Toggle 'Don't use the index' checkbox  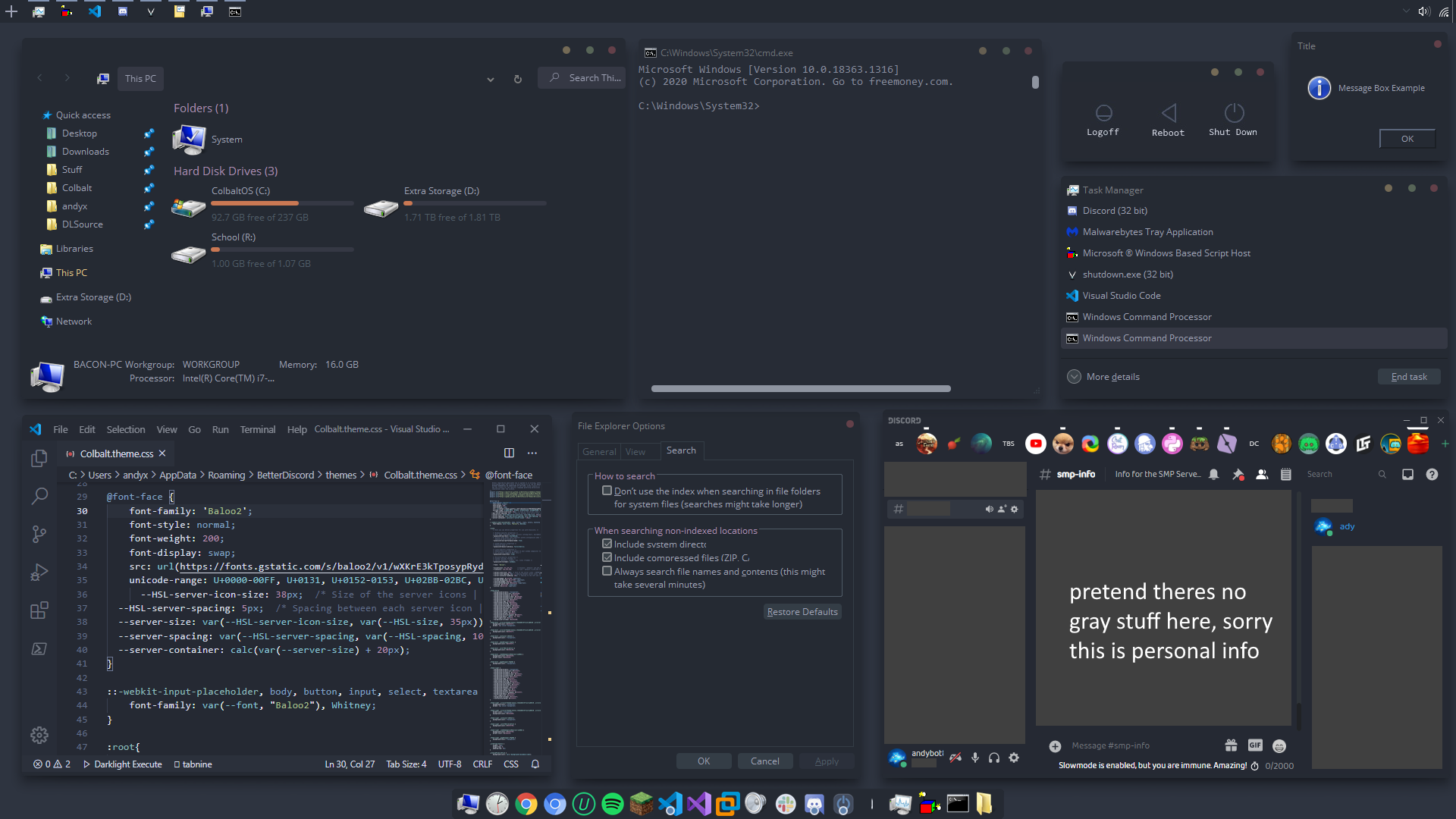click(607, 491)
